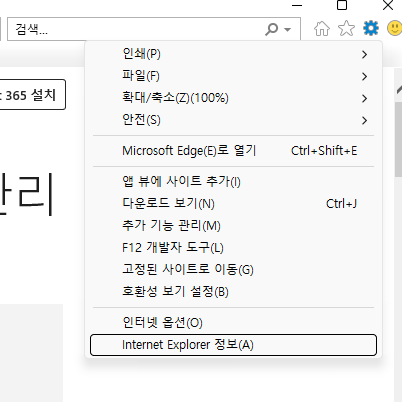Open 호환성 보기 설정(B)
Screen dimensions: 402x402
(x=233, y=292)
